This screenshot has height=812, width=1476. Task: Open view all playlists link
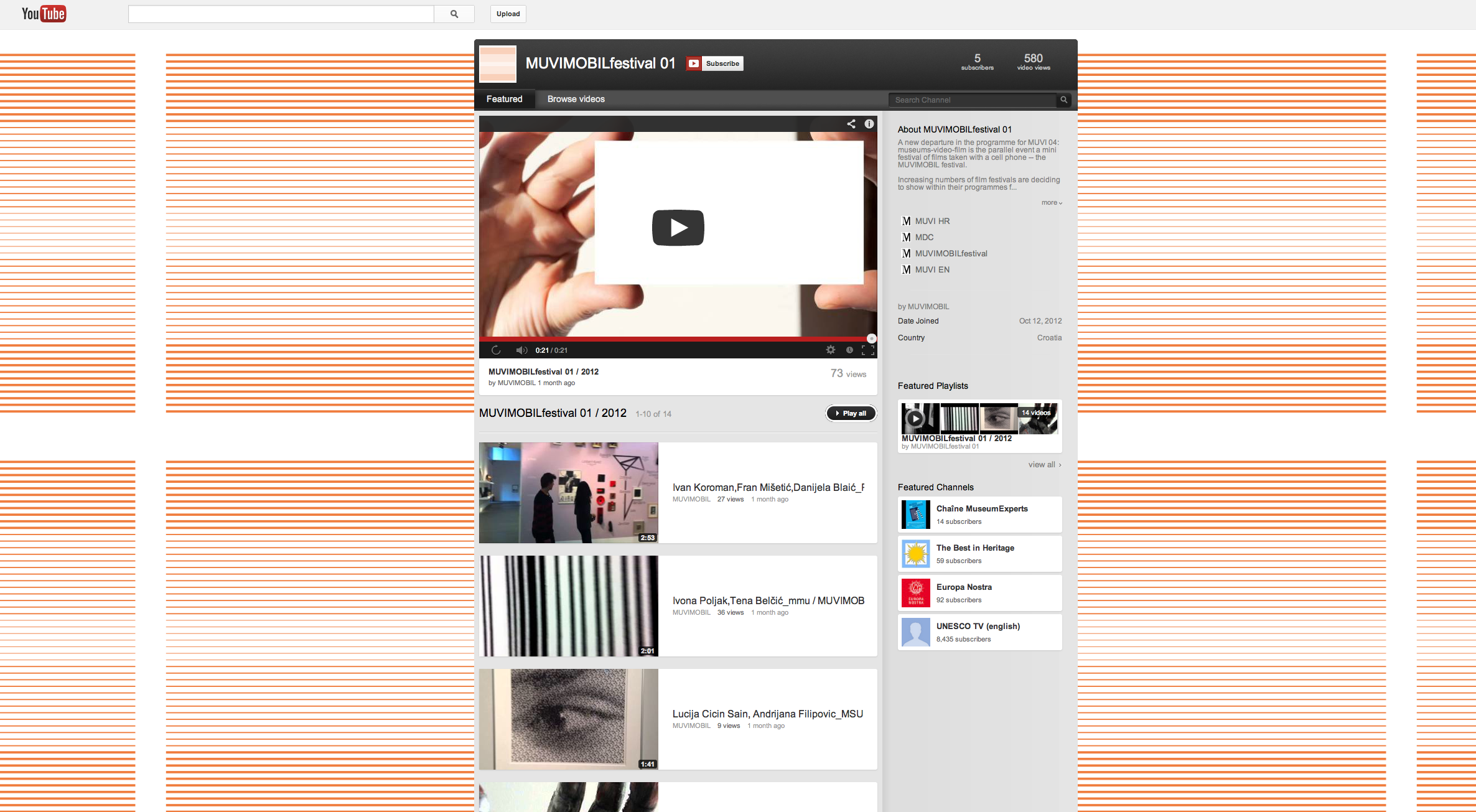click(1045, 465)
